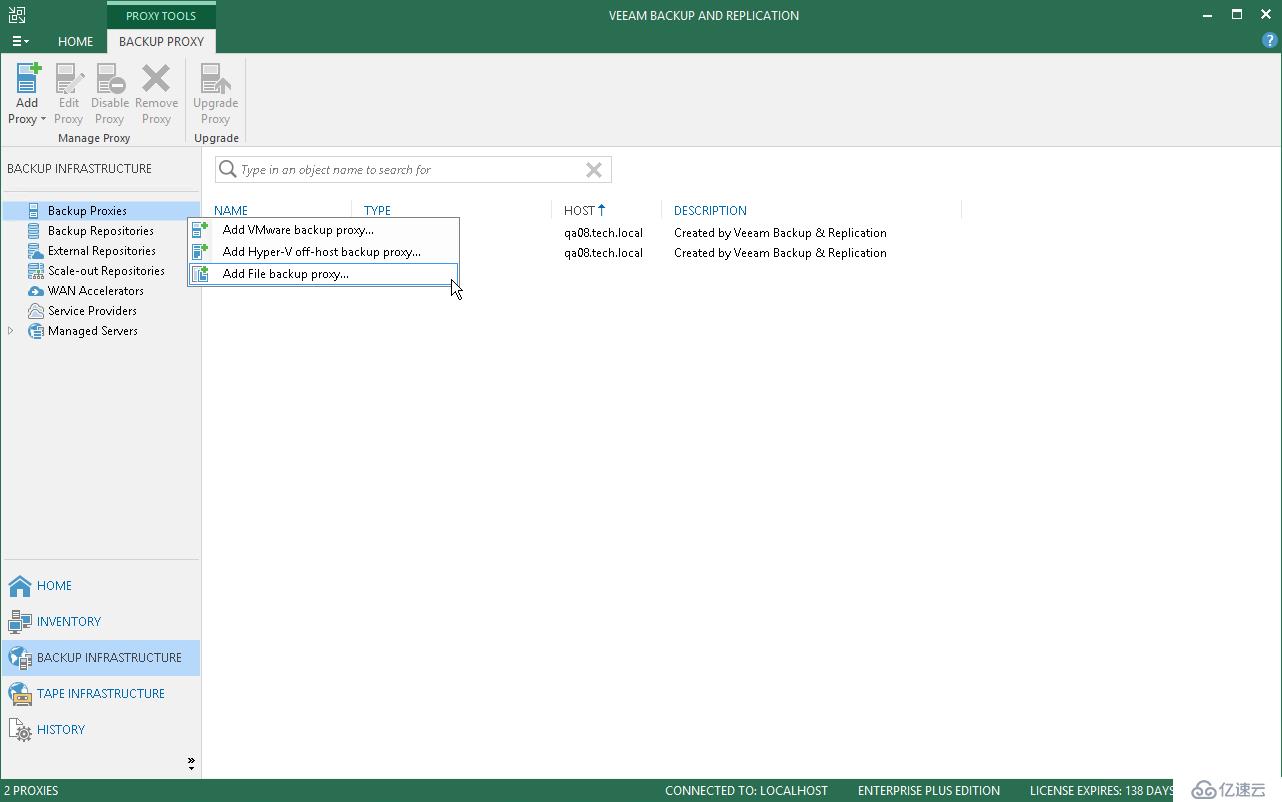Click the Add File backup proxy icon
Screen dimensions: 1282x802
pos(201,274)
